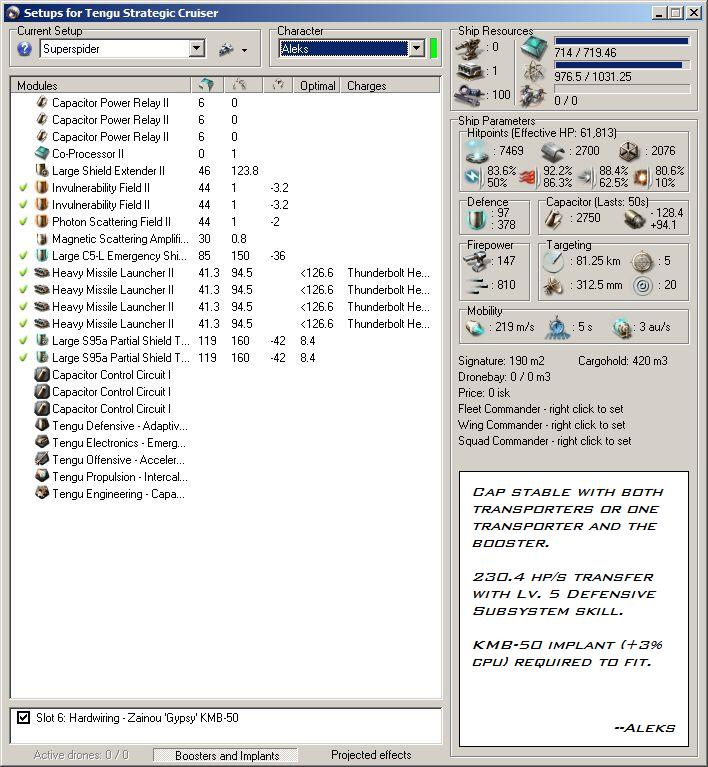Viewport: 708px width, 767px height.
Task: Open the Active drones tab
Action: click(x=81, y=755)
